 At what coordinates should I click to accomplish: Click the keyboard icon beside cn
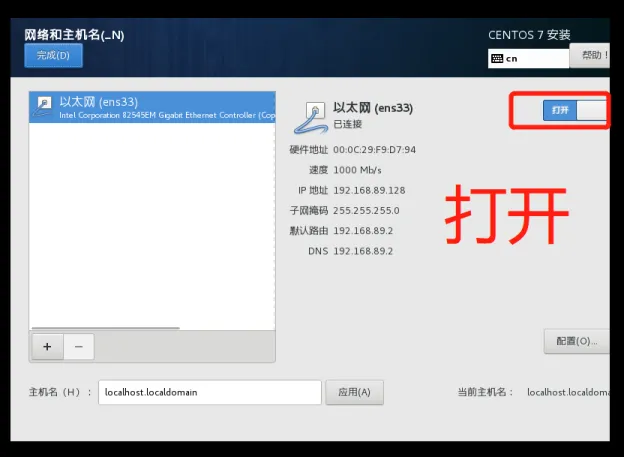(497, 59)
